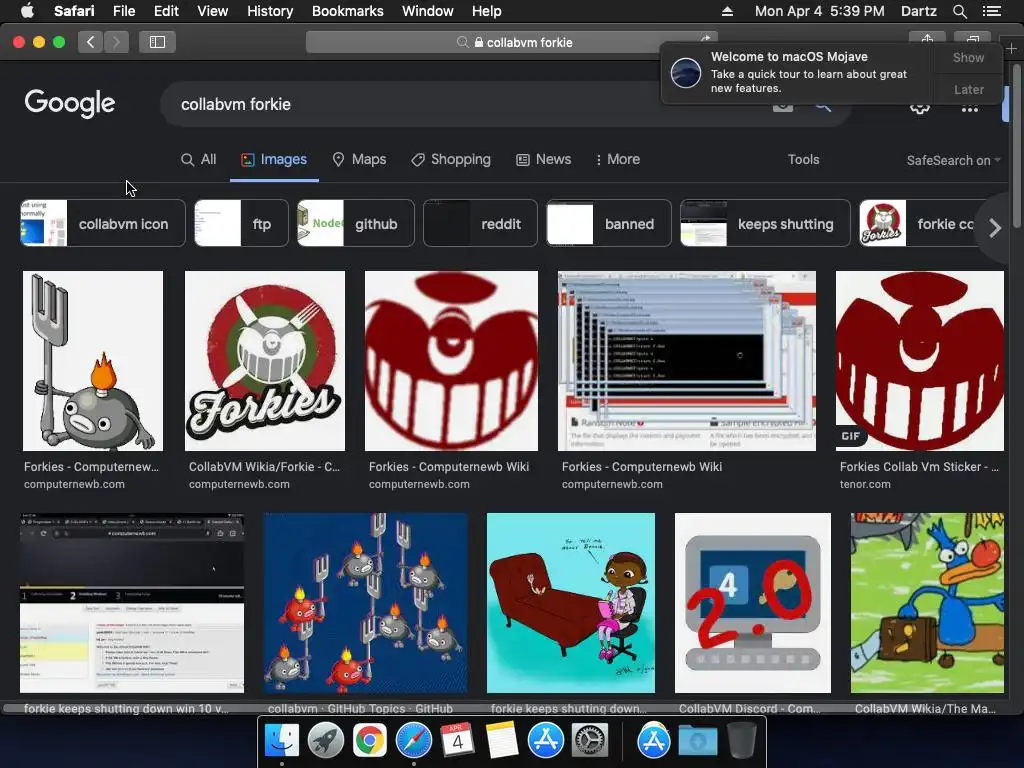Open Finder from the dock
This screenshot has width=1024, height=768.
click(281, 741)
